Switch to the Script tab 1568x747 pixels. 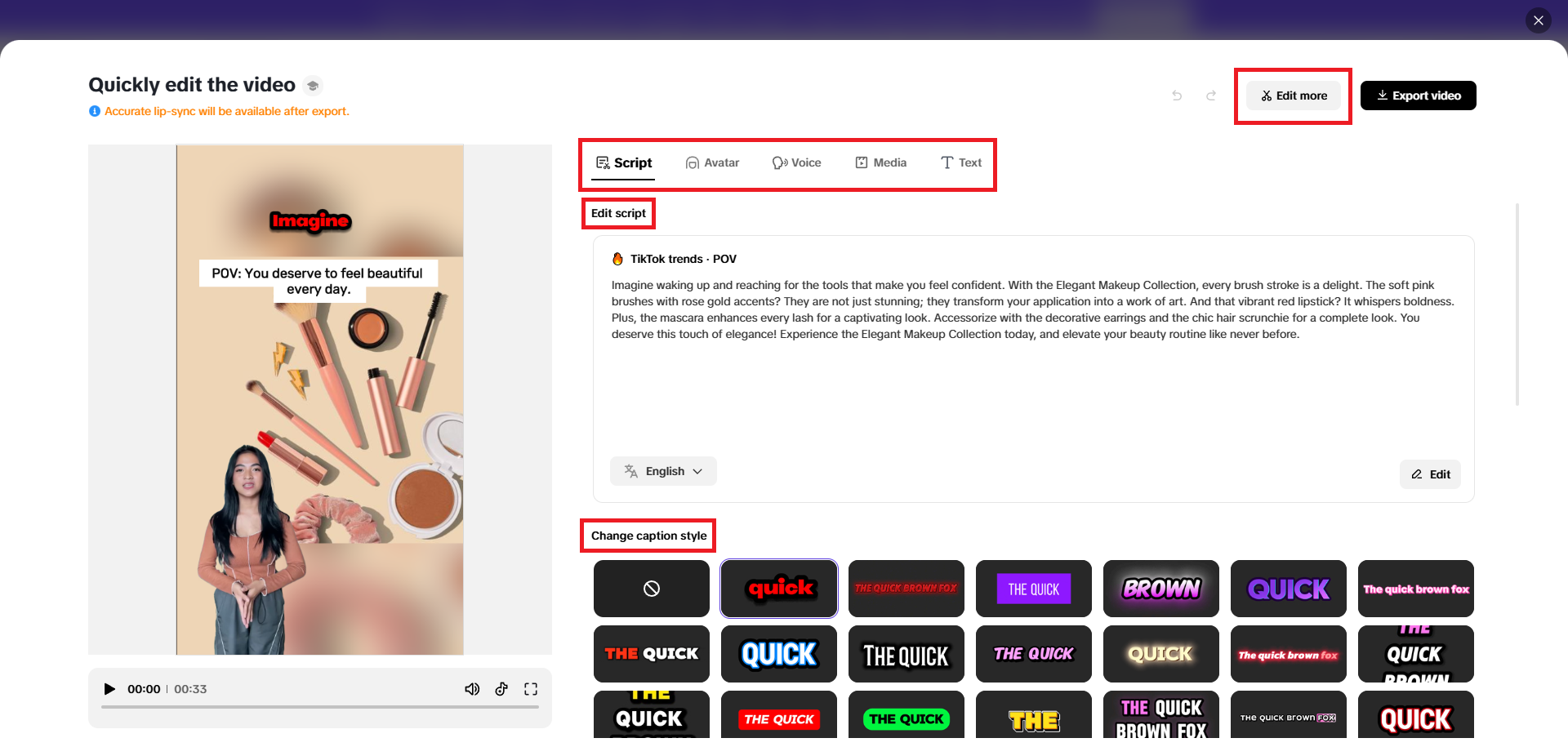[x=624, y=162]
